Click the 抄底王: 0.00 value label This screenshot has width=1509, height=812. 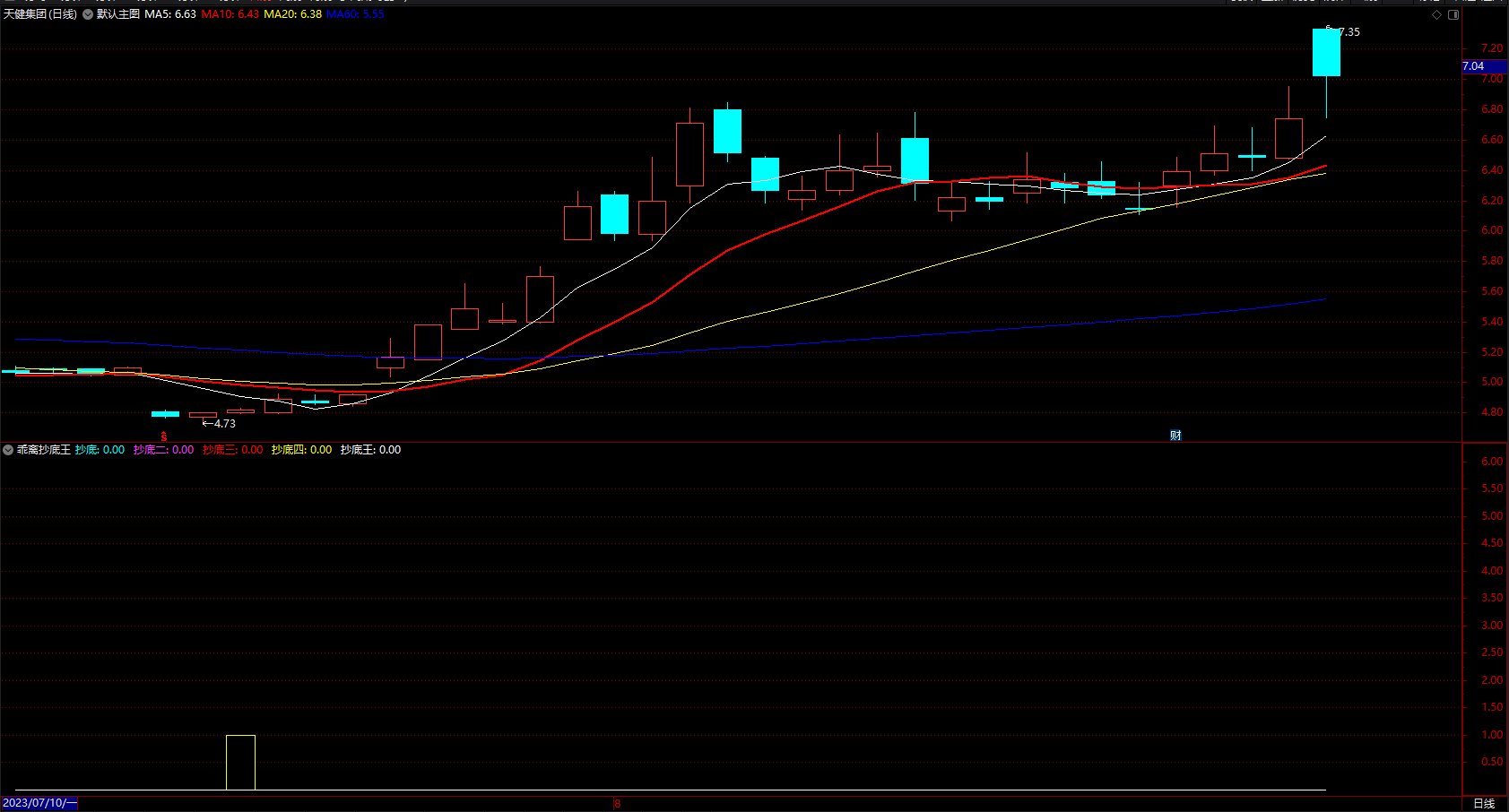coord(370,450)
